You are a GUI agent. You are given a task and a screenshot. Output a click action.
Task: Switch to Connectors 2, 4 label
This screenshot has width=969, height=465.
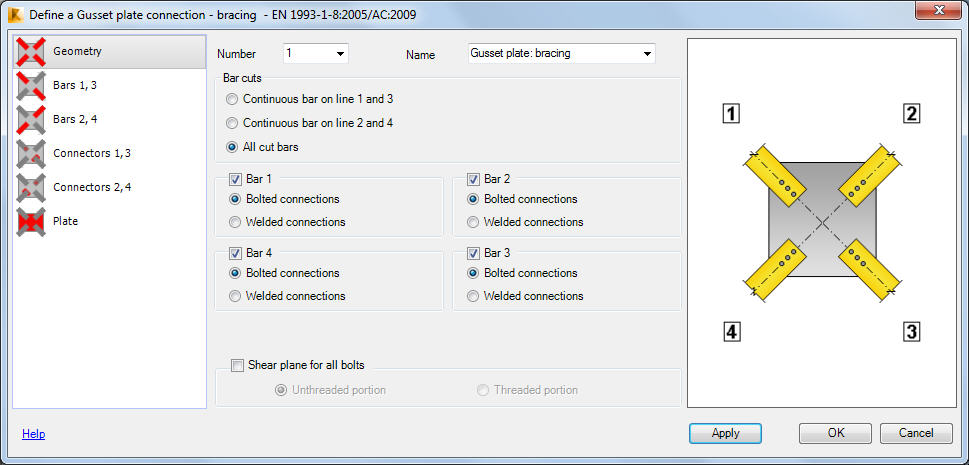point(92,187)
